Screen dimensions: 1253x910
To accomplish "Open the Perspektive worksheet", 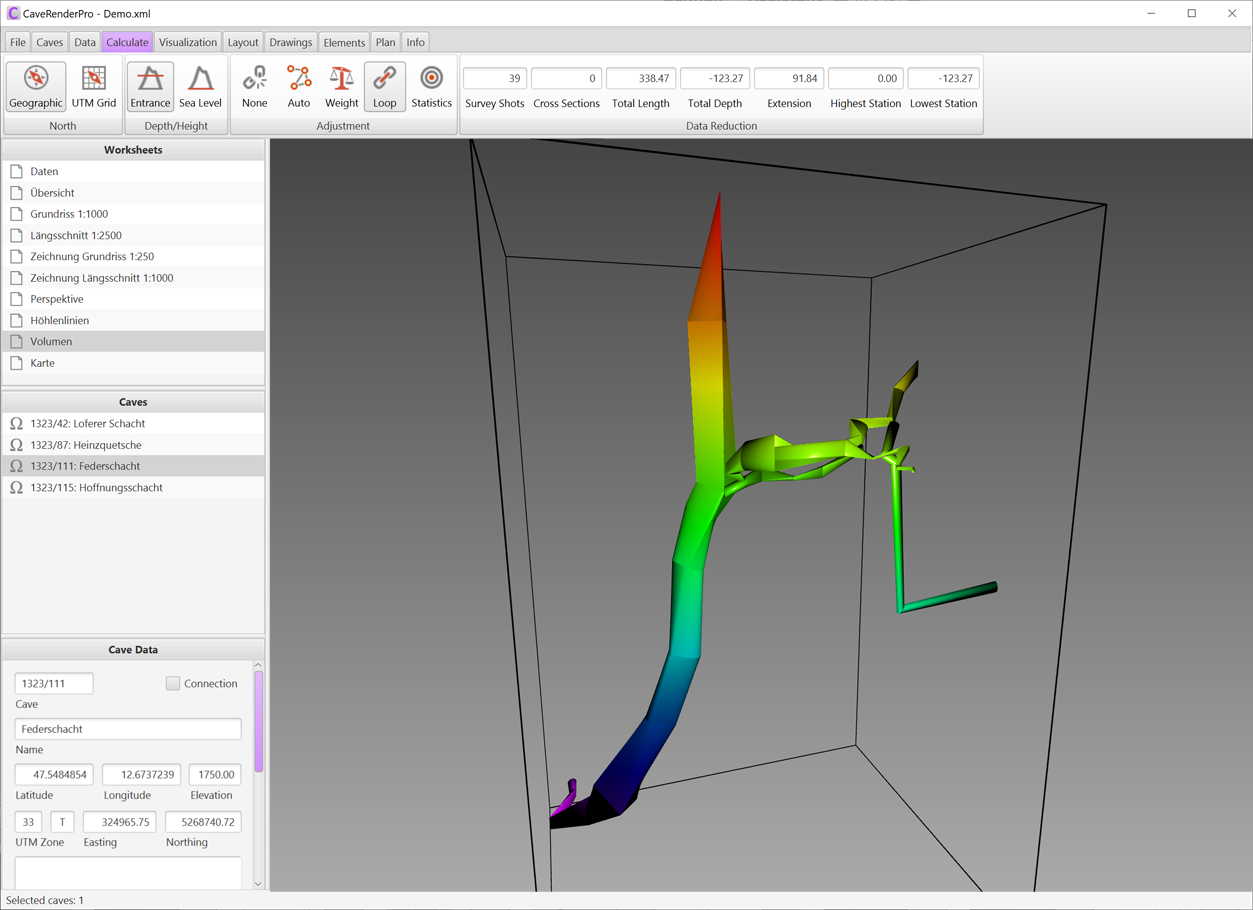I will pos(57,299).
